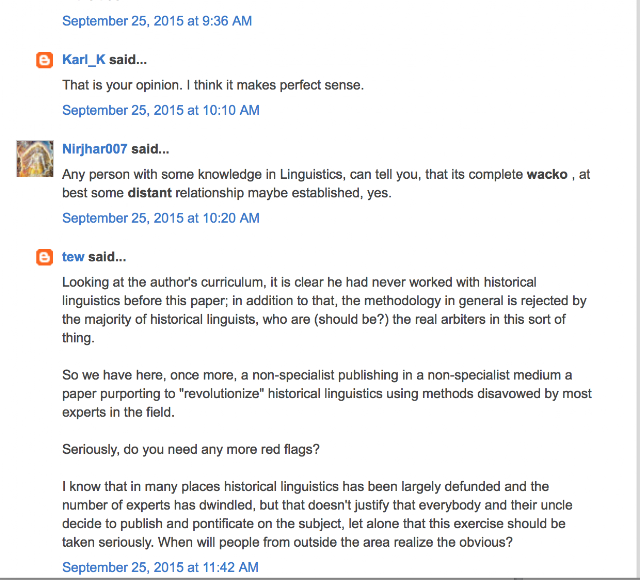The width and height of the screenshot is (640, 580).
Task: Click the bold word "distant"
Action: tap(150, 193)
